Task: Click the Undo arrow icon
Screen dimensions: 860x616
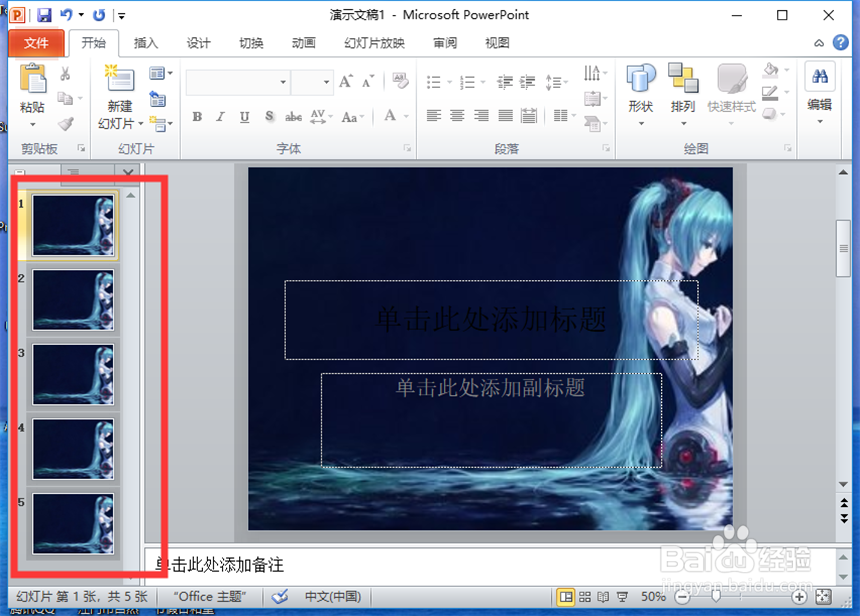Action: coord(67,15)
